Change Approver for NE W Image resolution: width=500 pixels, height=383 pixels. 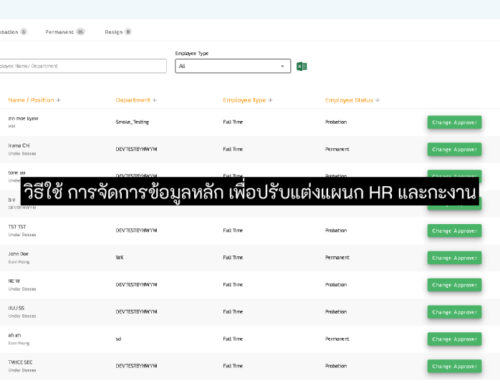(x=454, y=285)
